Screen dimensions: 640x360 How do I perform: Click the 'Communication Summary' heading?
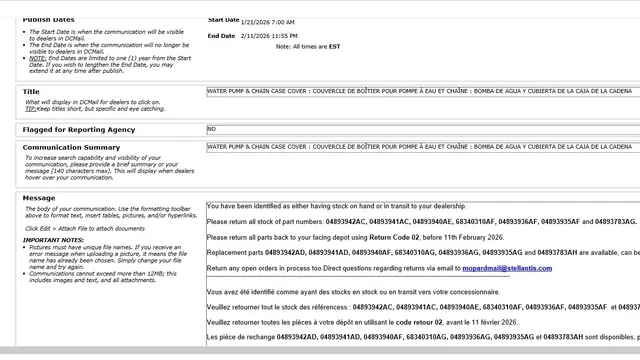(x=71, y=147)
